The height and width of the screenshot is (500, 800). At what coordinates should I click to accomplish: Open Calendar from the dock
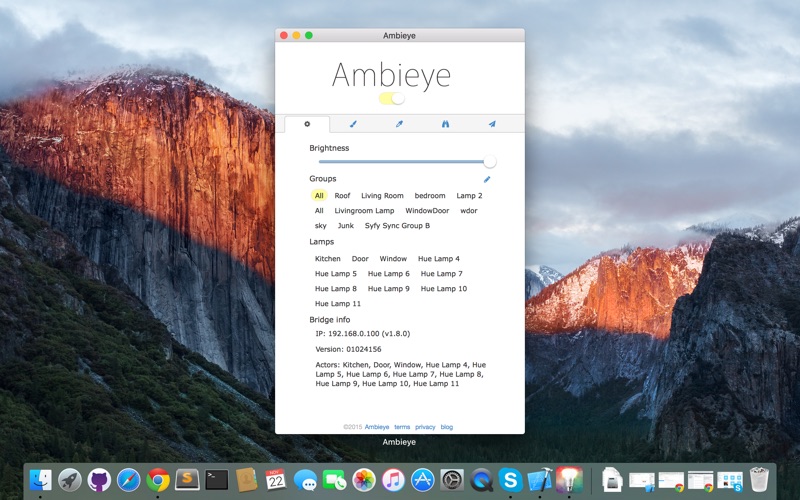coord(276,480)
